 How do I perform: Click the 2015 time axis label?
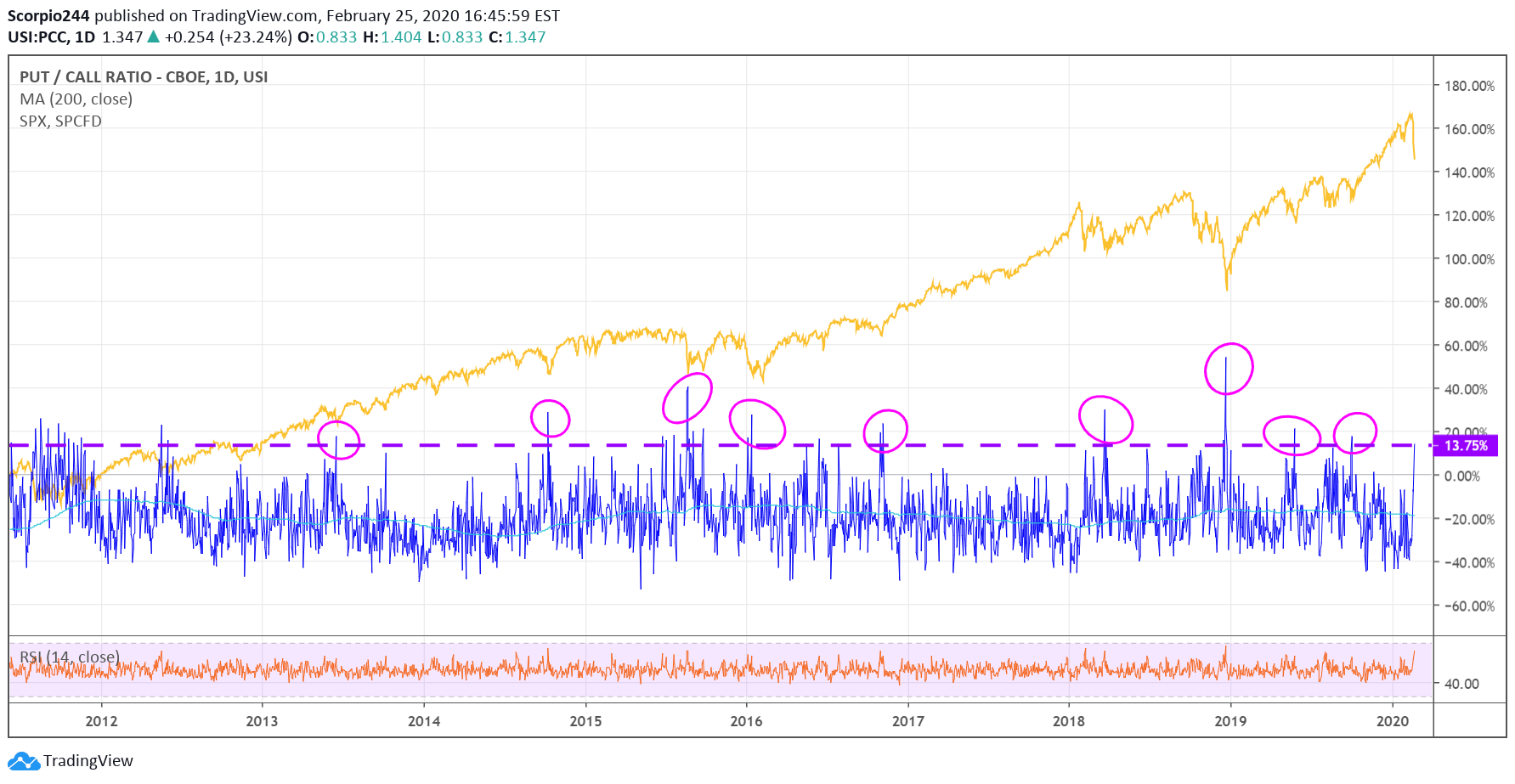[585, 721]
